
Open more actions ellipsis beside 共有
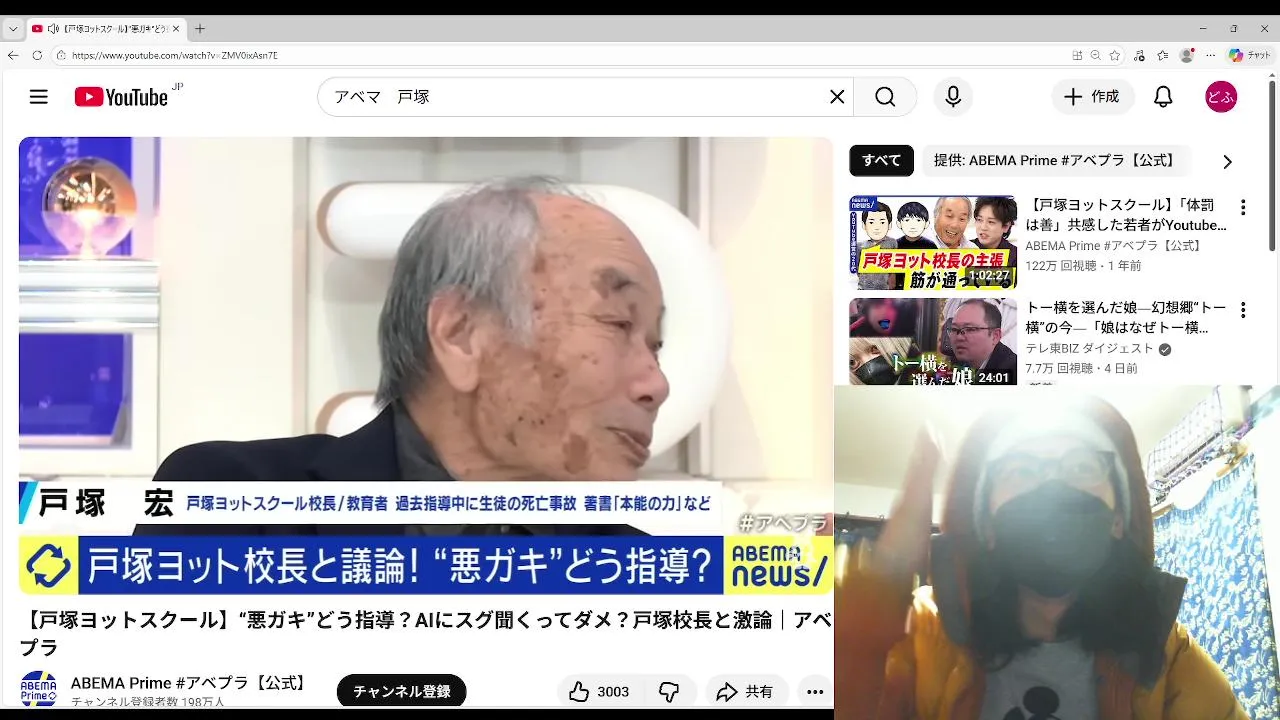tap(815, 692)
